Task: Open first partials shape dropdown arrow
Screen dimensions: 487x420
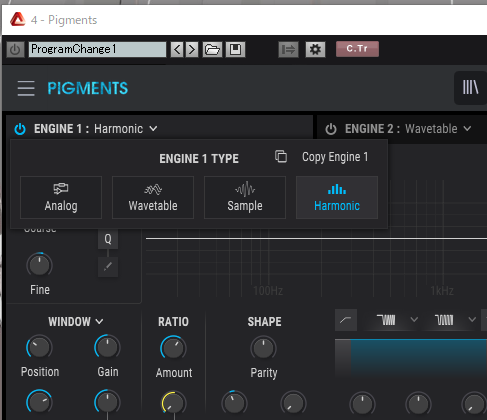Action: point(414,319)
